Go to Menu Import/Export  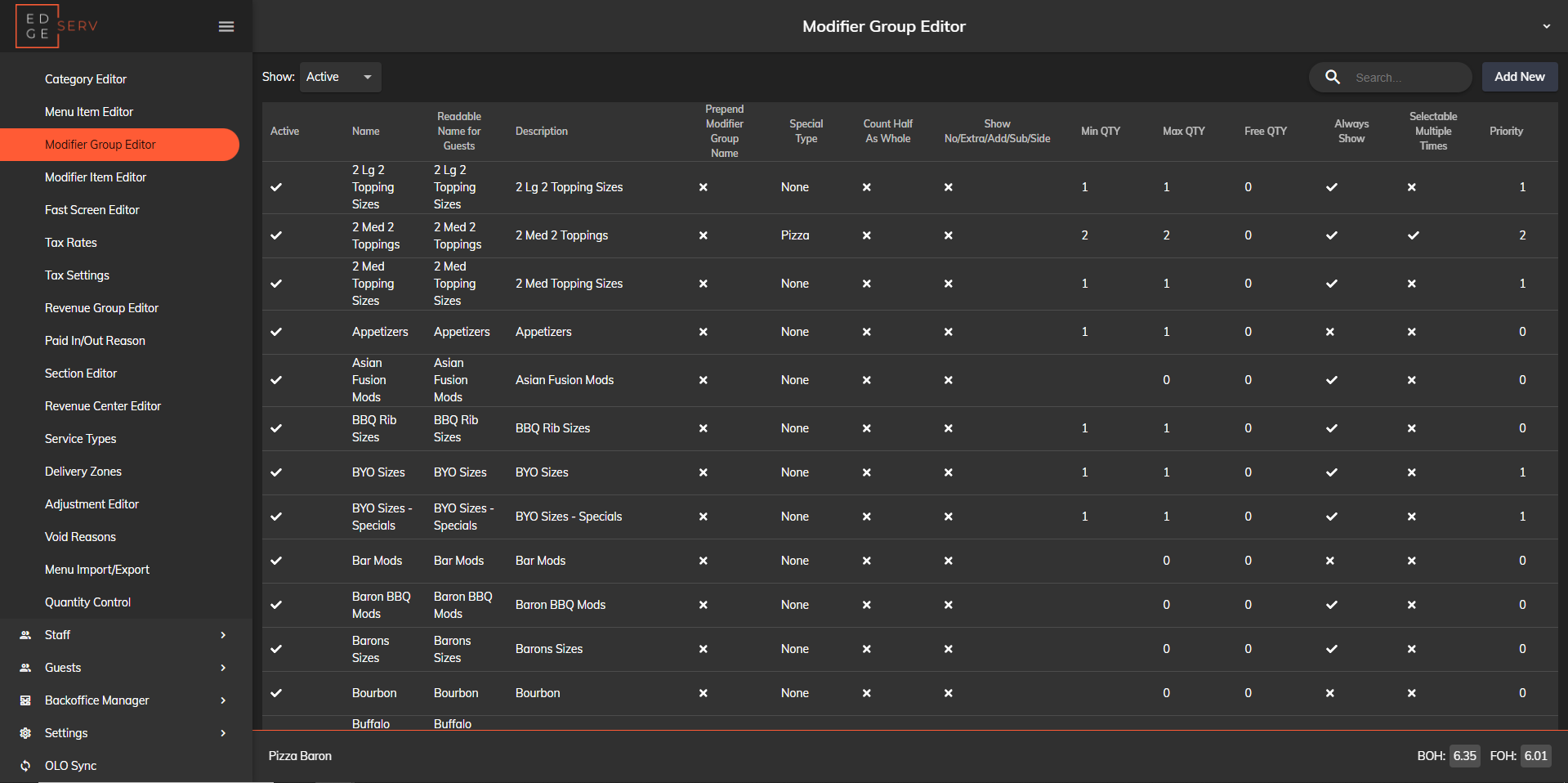point(97,570)
